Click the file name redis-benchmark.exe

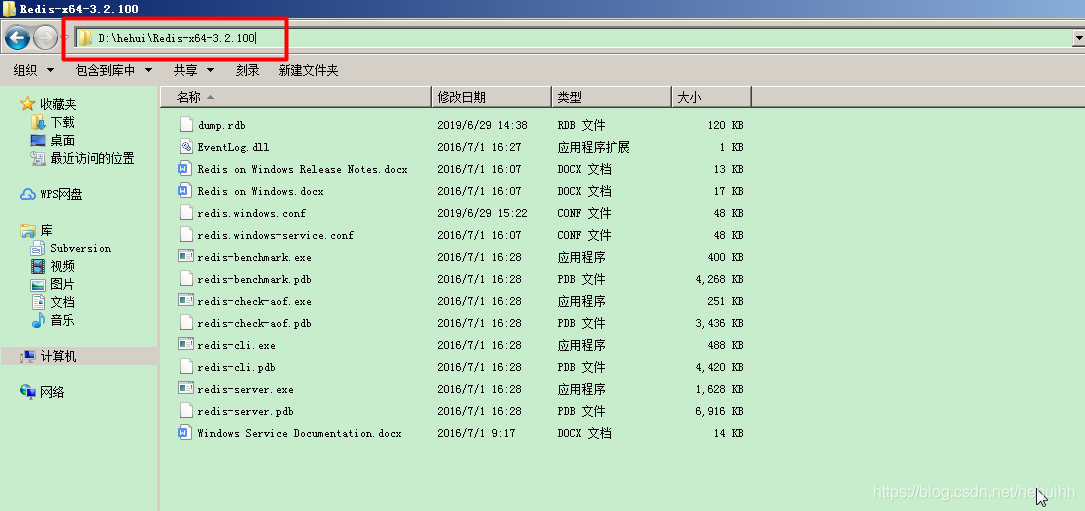tap(254, 257)
